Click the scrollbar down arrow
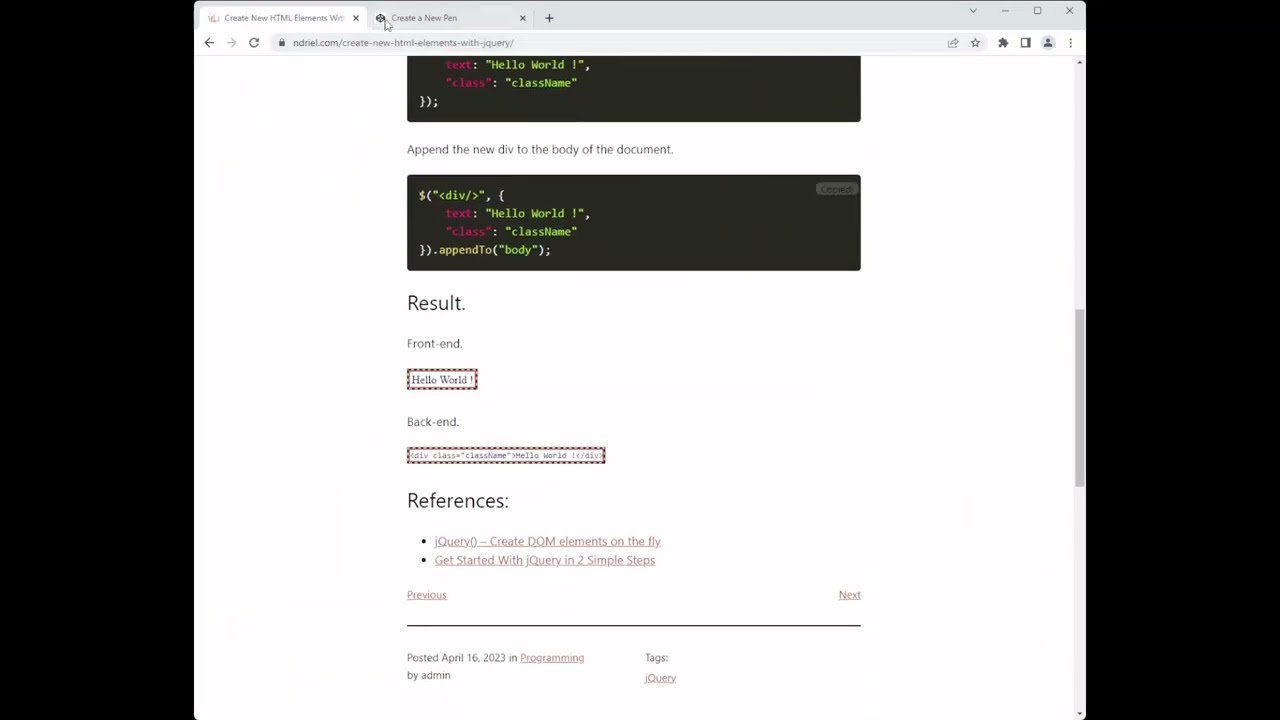The width and height of the screenshot is (1280, 720). (1079, 714)
